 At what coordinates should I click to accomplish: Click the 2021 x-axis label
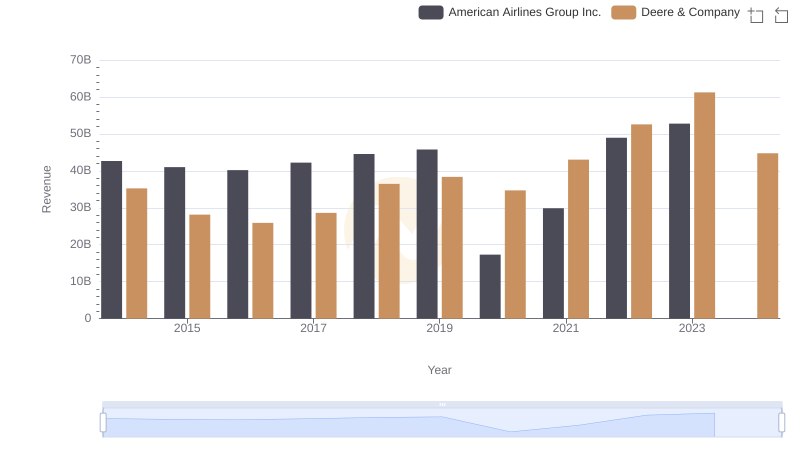tap(566, 328)
